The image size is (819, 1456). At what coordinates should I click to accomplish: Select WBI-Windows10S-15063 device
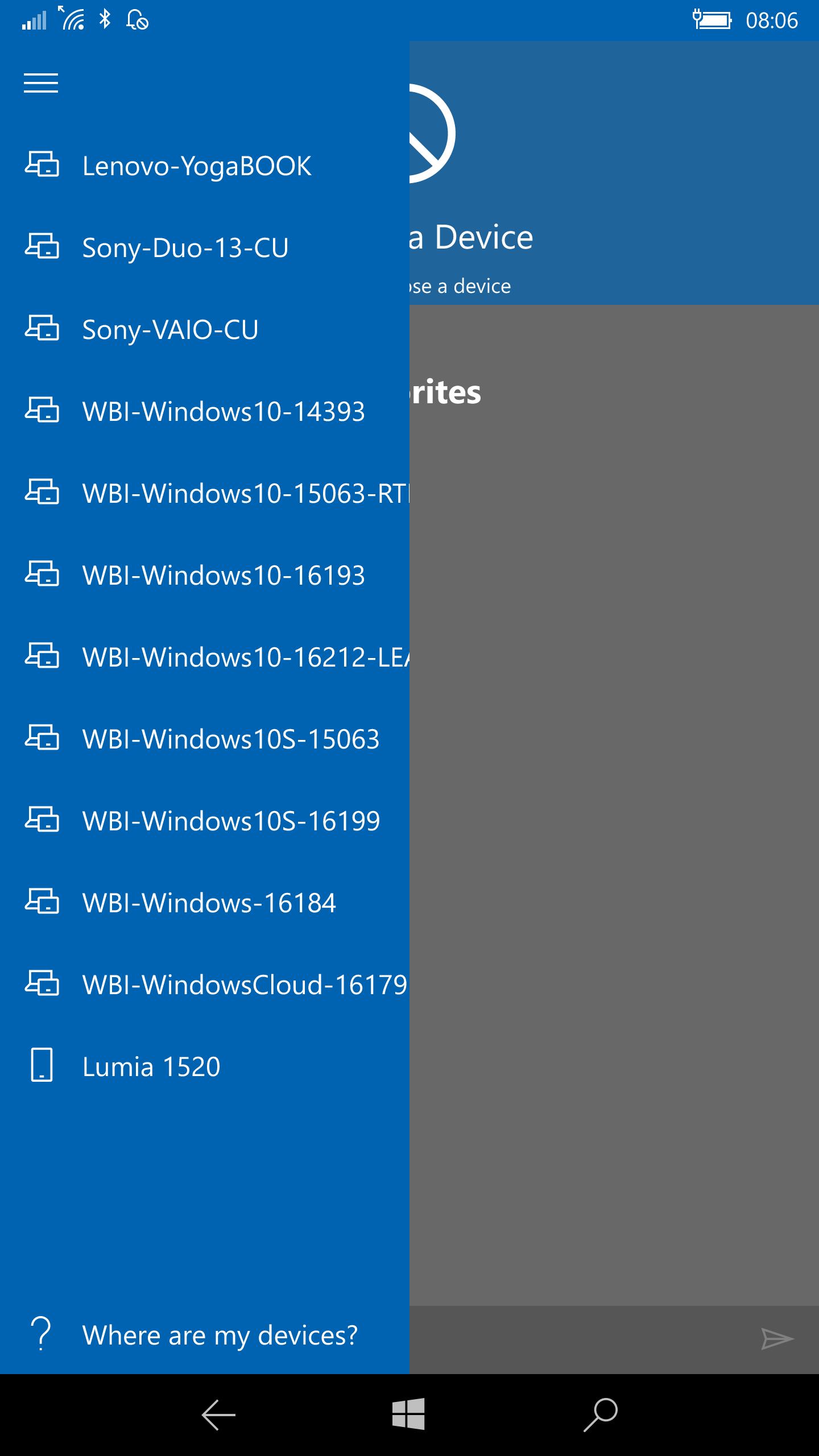[205, 739]
